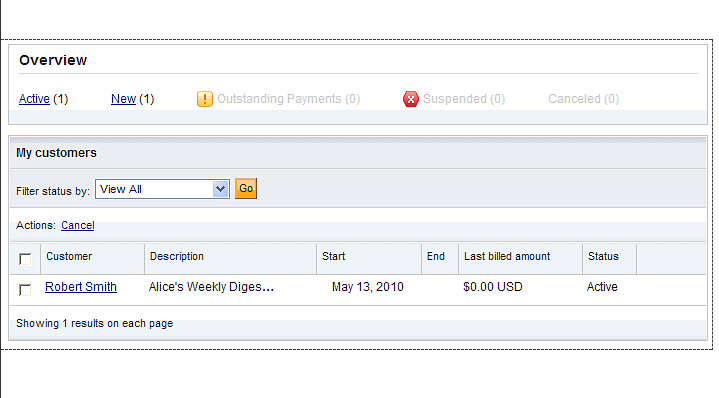Open the Active subscriptions link
719x398 pixels.
pos(34,99)
